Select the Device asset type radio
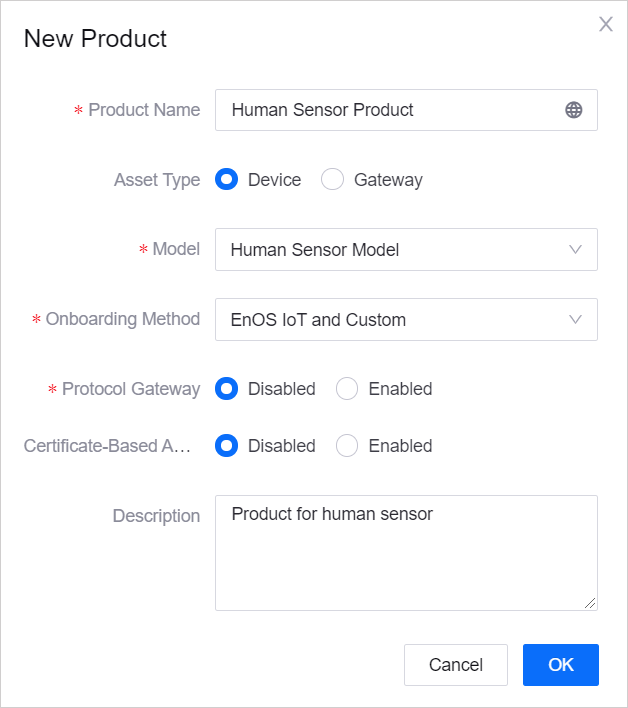Screen dimensions: 628x708 [x=227, y=179]
